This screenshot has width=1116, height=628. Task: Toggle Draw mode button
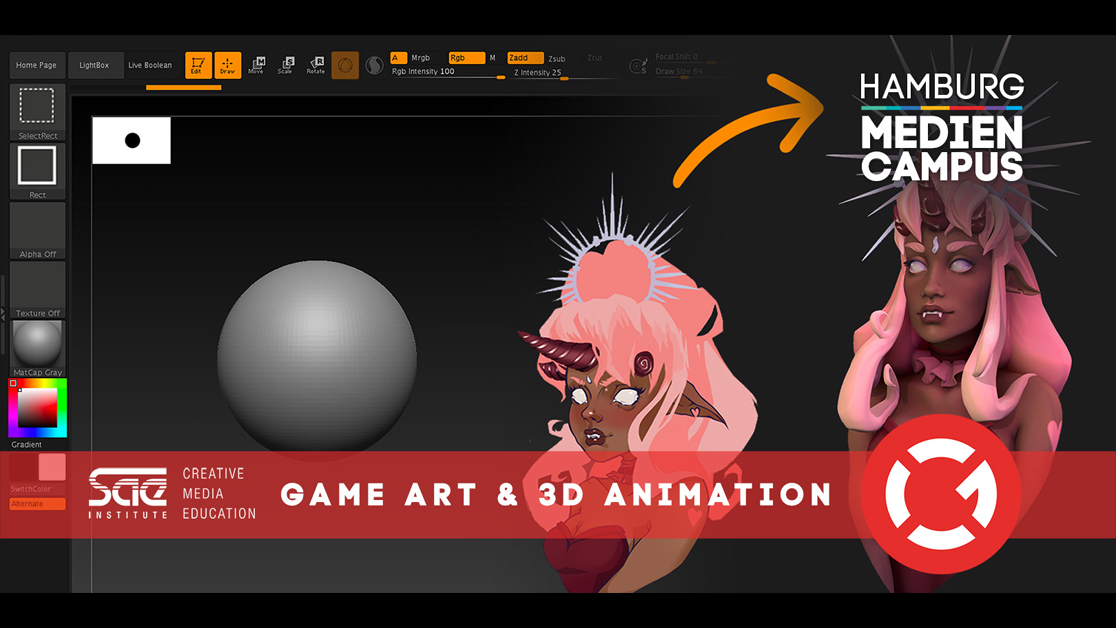228,65
